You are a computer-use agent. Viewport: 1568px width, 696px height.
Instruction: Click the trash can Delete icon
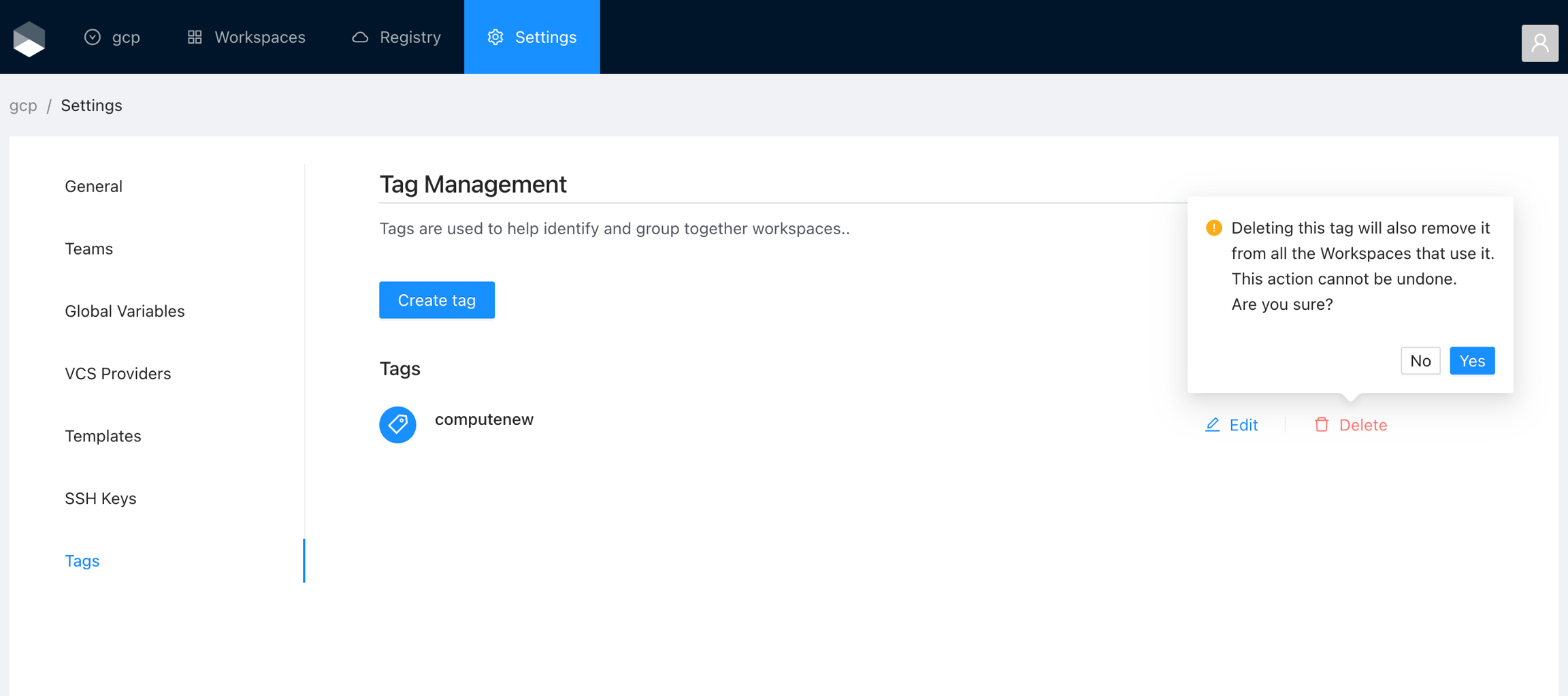point(1322,425)
